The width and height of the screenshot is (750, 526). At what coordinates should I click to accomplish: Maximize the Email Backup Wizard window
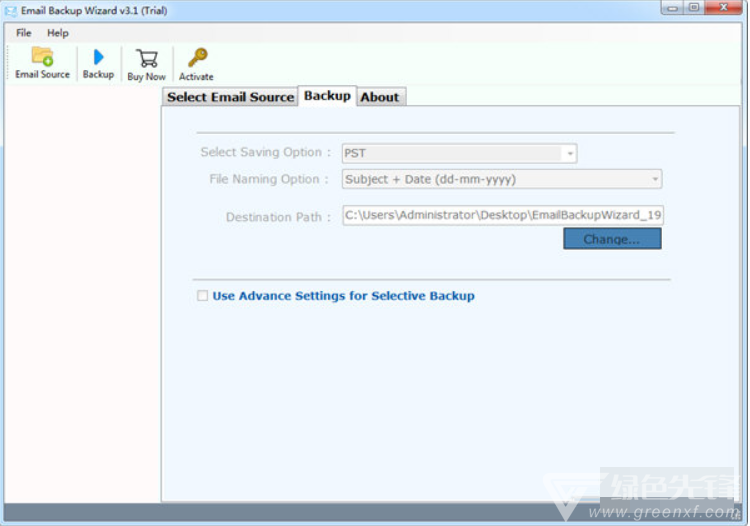[694, 8]
